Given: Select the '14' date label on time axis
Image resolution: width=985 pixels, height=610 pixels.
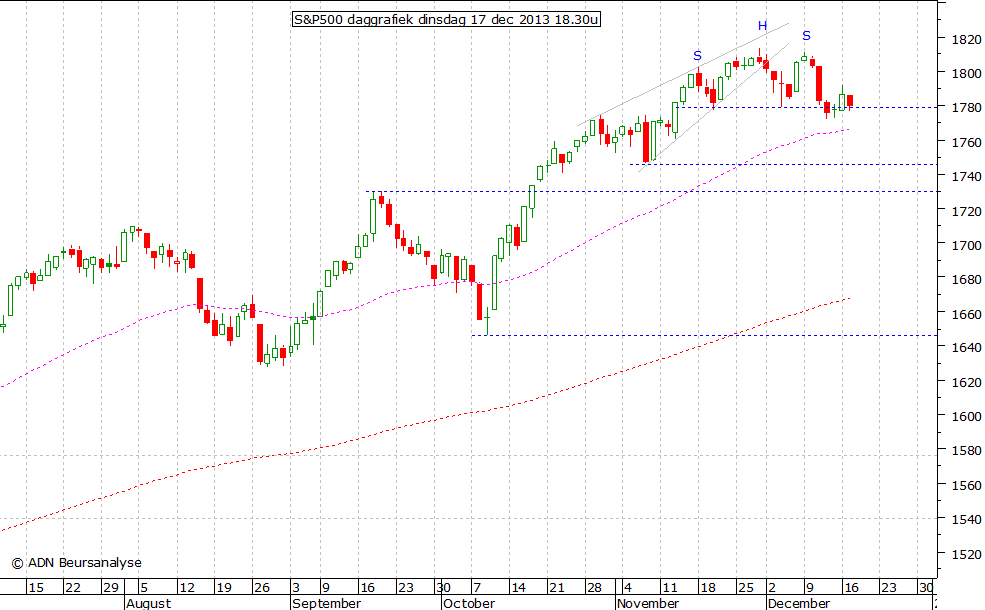Looking at the screenshot, I should pyautogui.click(x=518, y=588).
